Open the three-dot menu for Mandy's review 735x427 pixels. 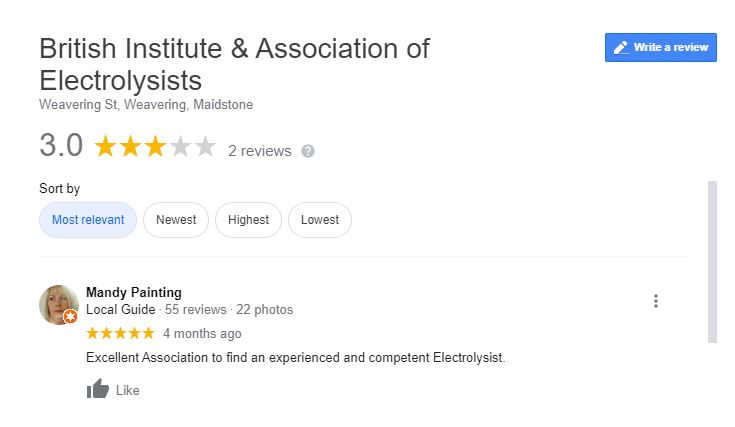656,301
